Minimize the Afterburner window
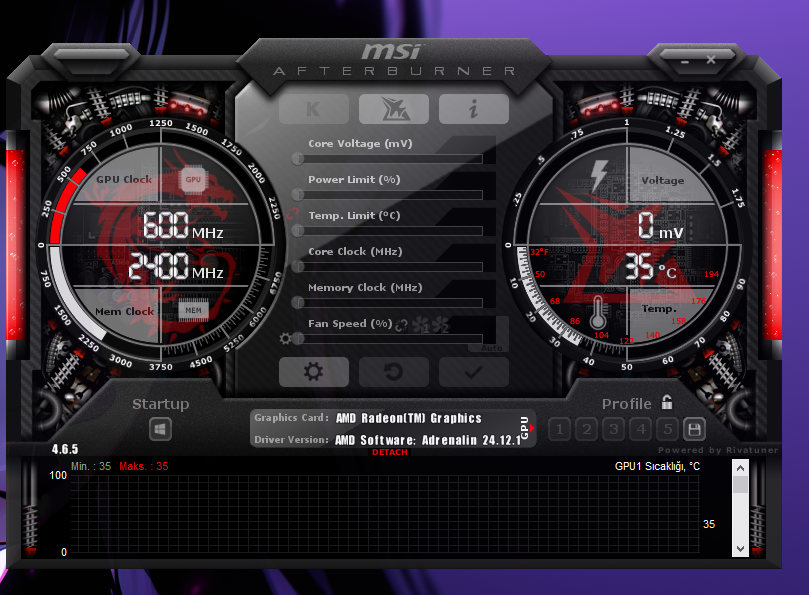 coord(685,61)
